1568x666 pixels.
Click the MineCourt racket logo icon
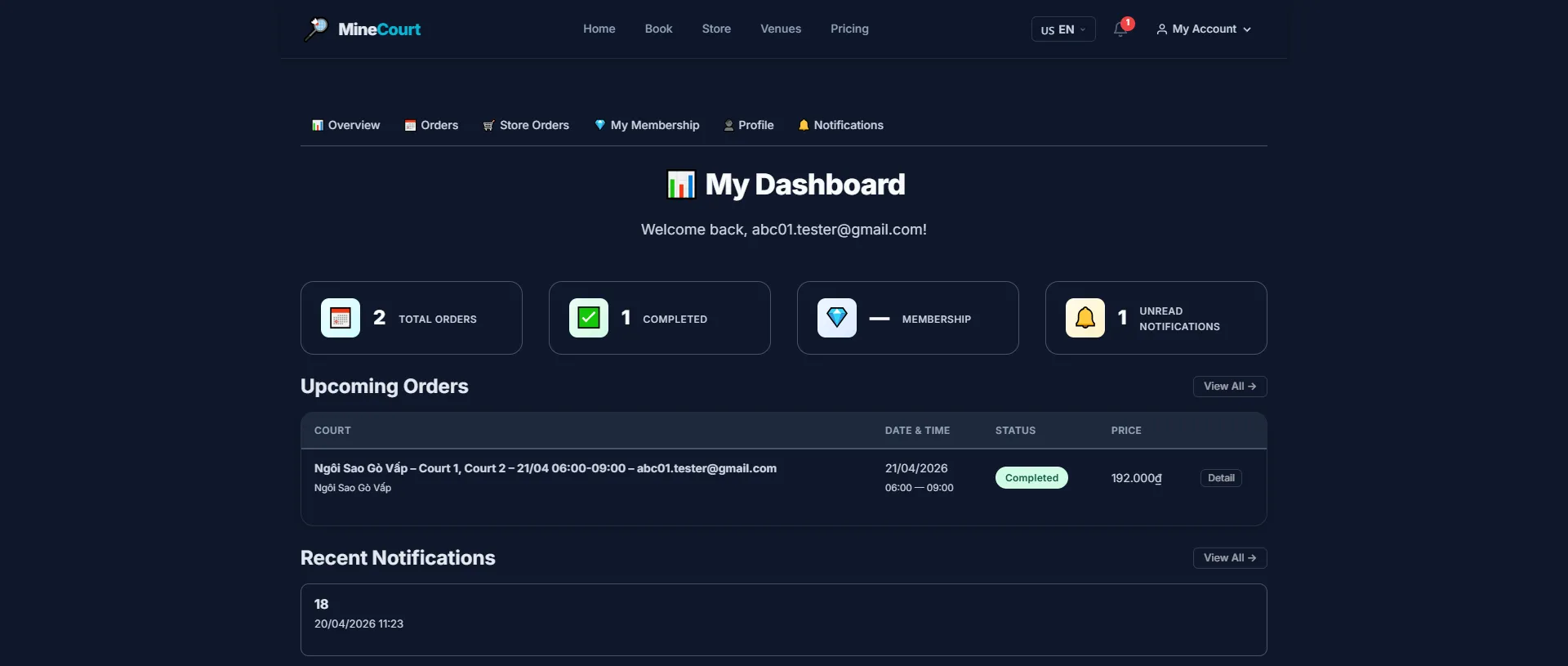tap(315, 29)
